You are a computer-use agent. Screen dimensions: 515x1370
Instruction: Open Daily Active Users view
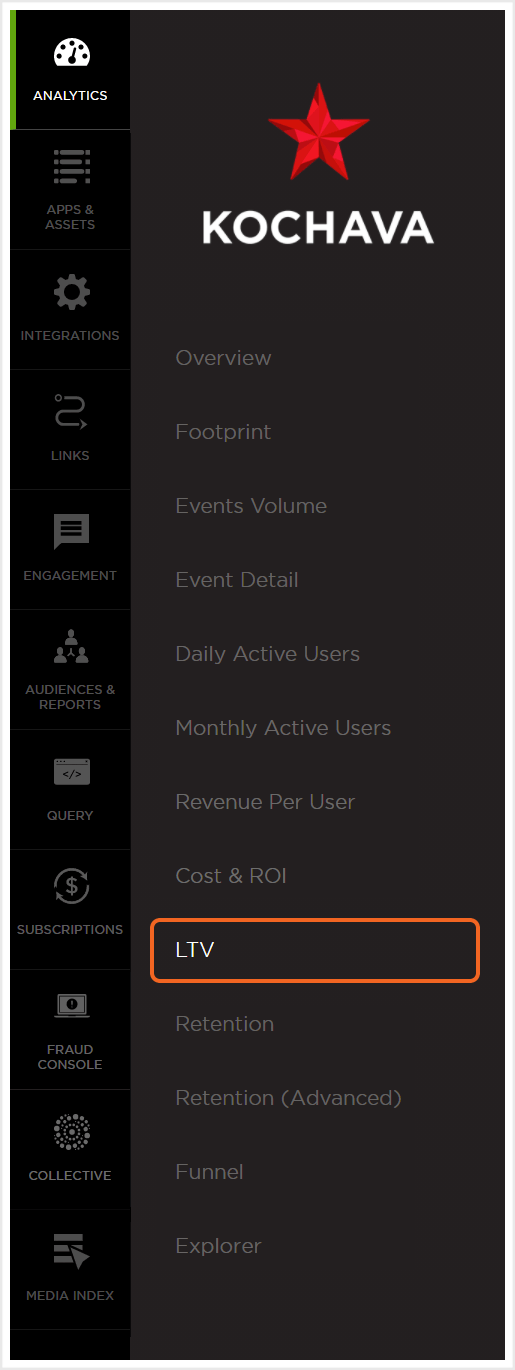pos(267,654)
